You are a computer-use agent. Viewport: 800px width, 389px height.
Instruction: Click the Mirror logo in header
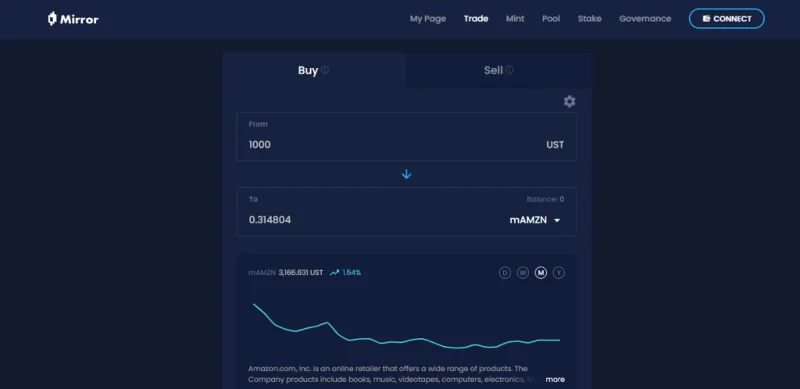tap(73, 19)
